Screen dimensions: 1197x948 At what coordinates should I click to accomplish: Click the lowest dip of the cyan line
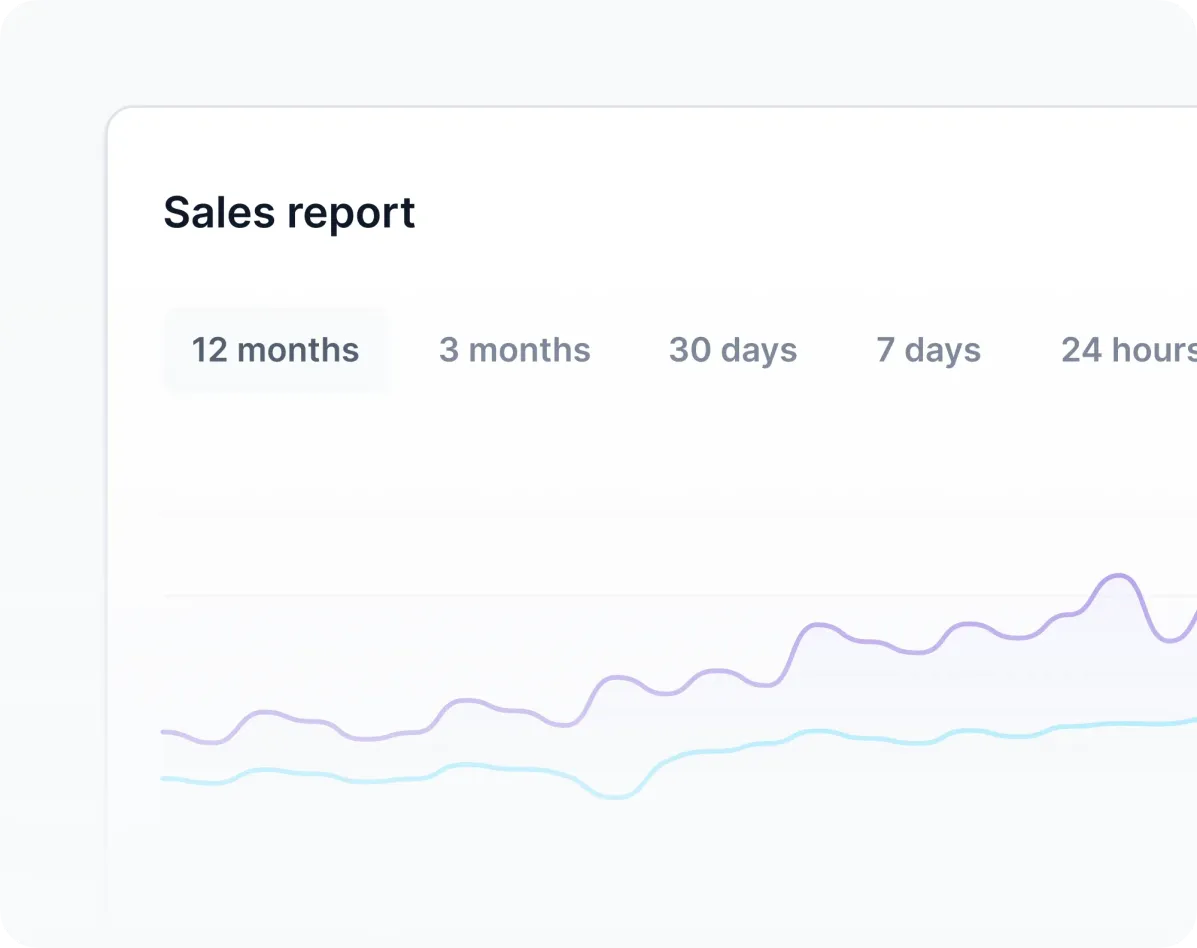coord(616,797)
